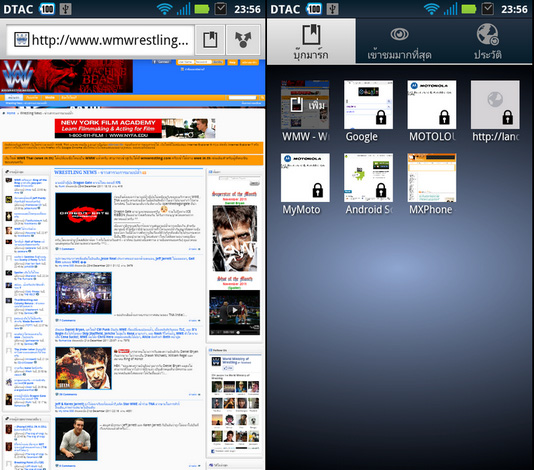The image size is (534, 470).
Task: Tap the battery icon in right status bar
Action: (x=469, y=9)
